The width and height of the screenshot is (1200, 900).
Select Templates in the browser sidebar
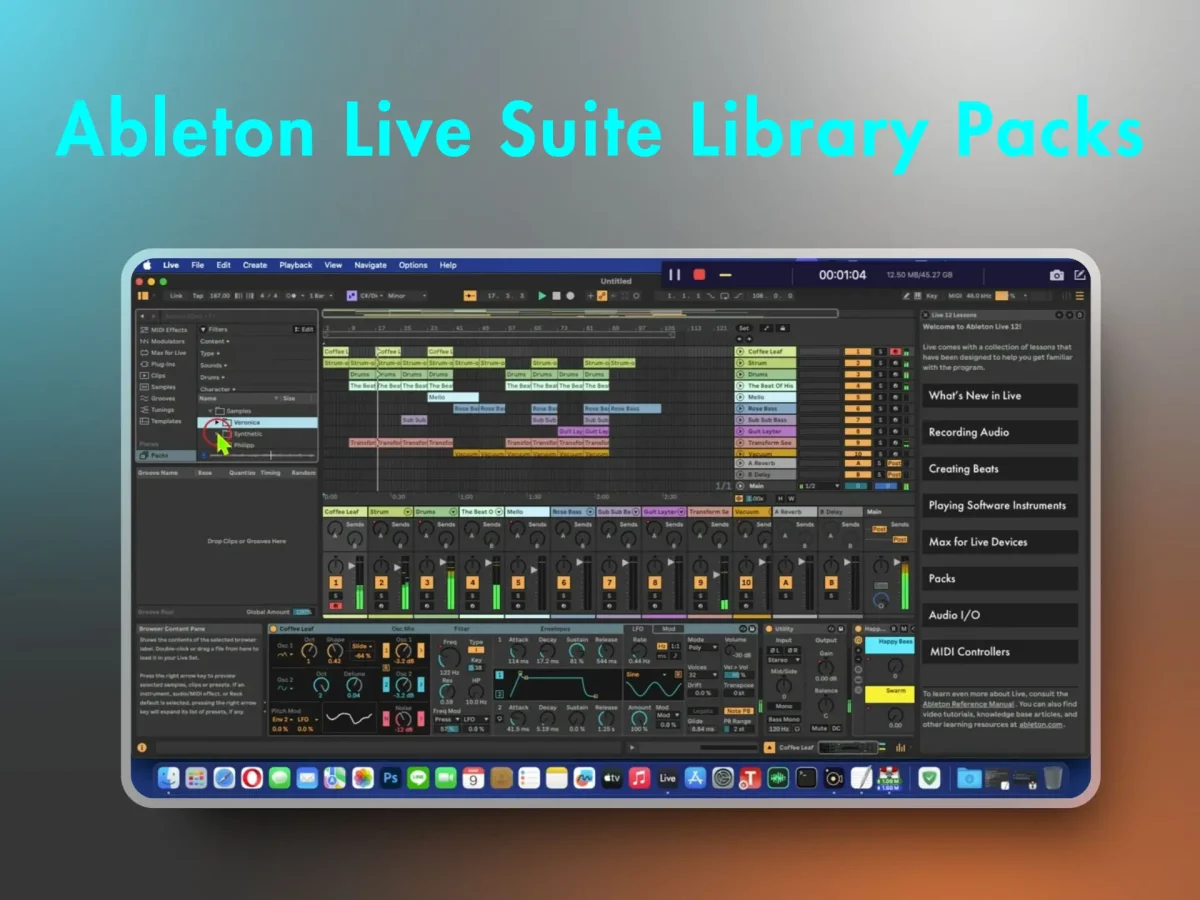click(x=160, y=421)
